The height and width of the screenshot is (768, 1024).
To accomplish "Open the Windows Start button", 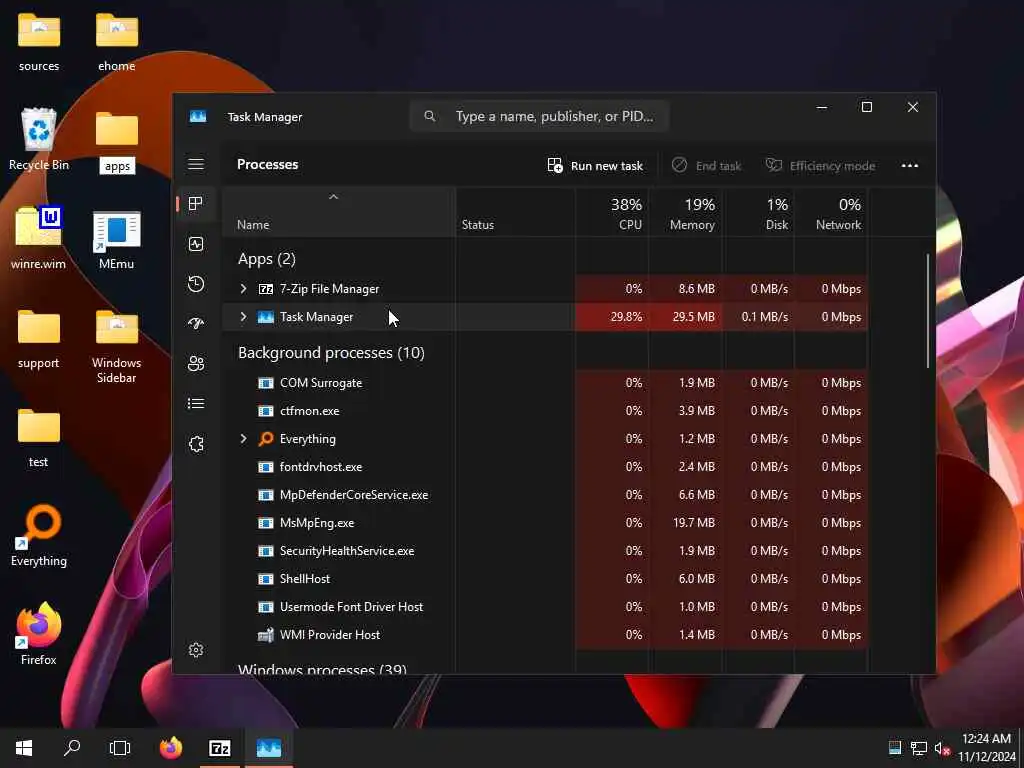I will pyautogui.click(x=24, y=748).
